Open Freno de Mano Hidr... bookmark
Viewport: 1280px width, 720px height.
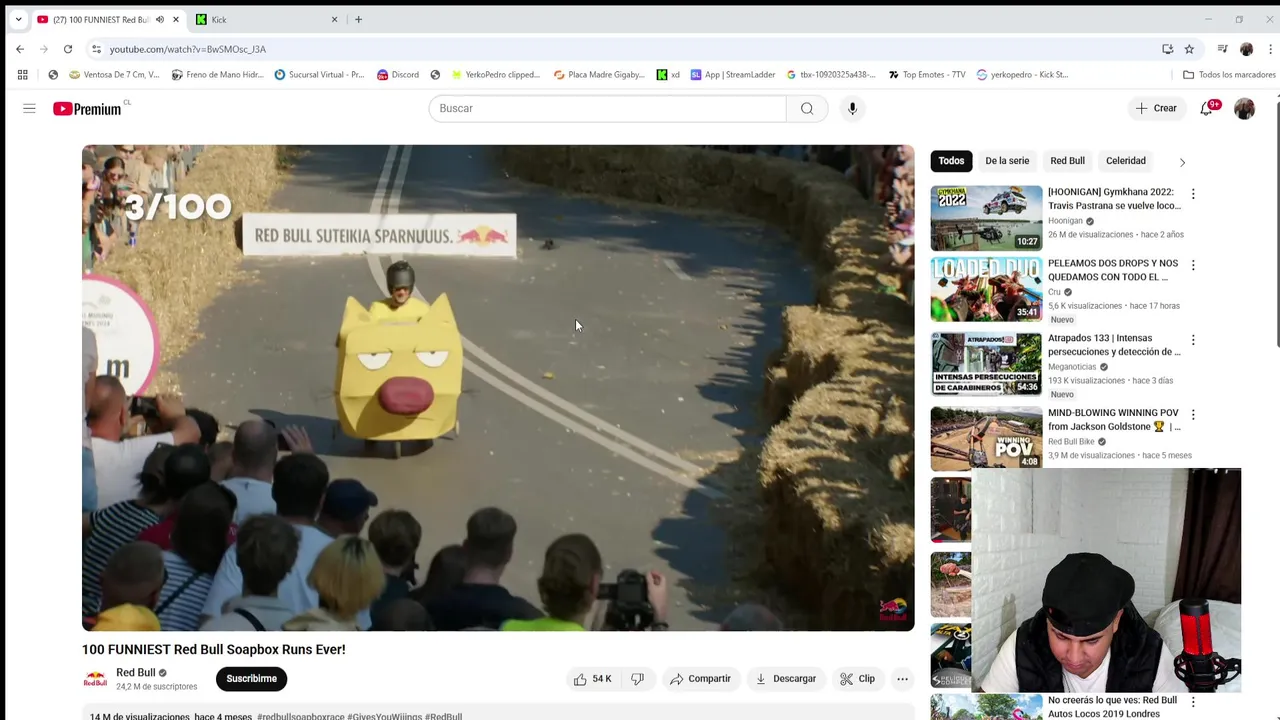click(217, 74)
